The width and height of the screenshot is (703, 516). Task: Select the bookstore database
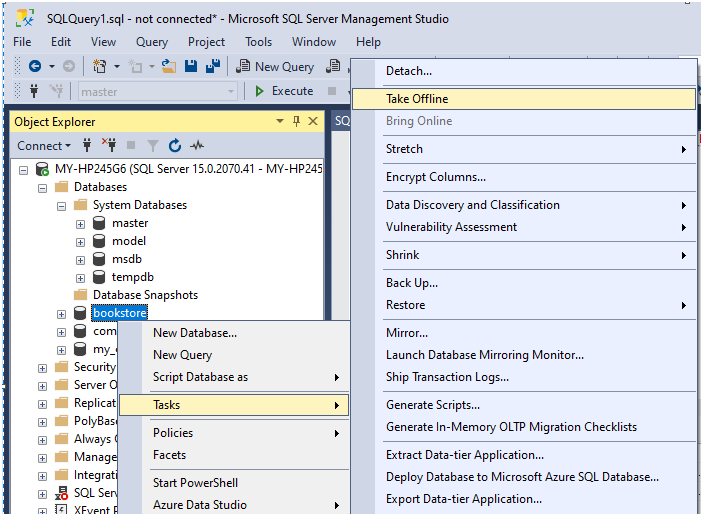point(120,313)
